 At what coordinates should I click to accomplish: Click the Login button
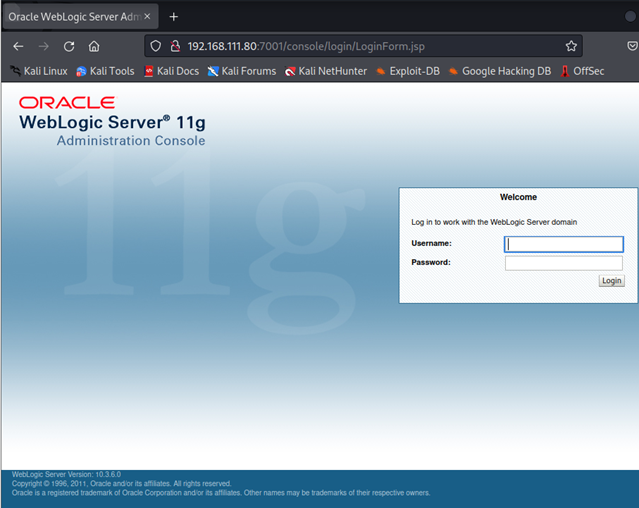[611, 281]
